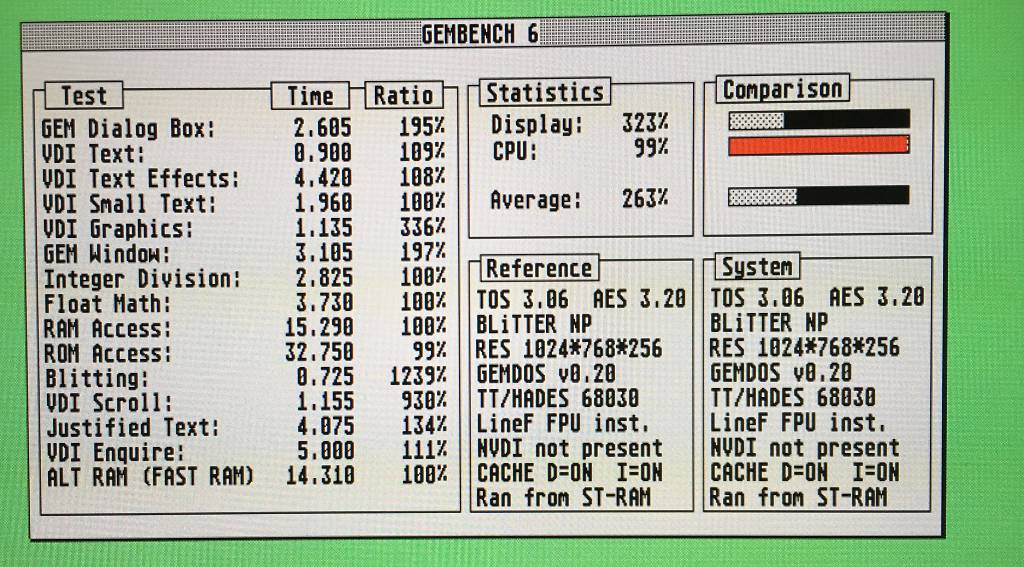Click the 134% ratio value
The image size is (1024, 567).
coord(424,426)
